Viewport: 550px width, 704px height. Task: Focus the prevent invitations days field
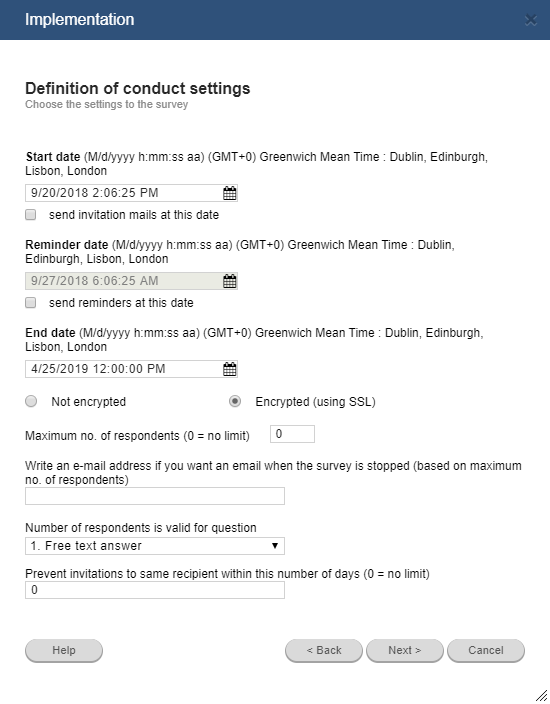(x=155, y=590)
